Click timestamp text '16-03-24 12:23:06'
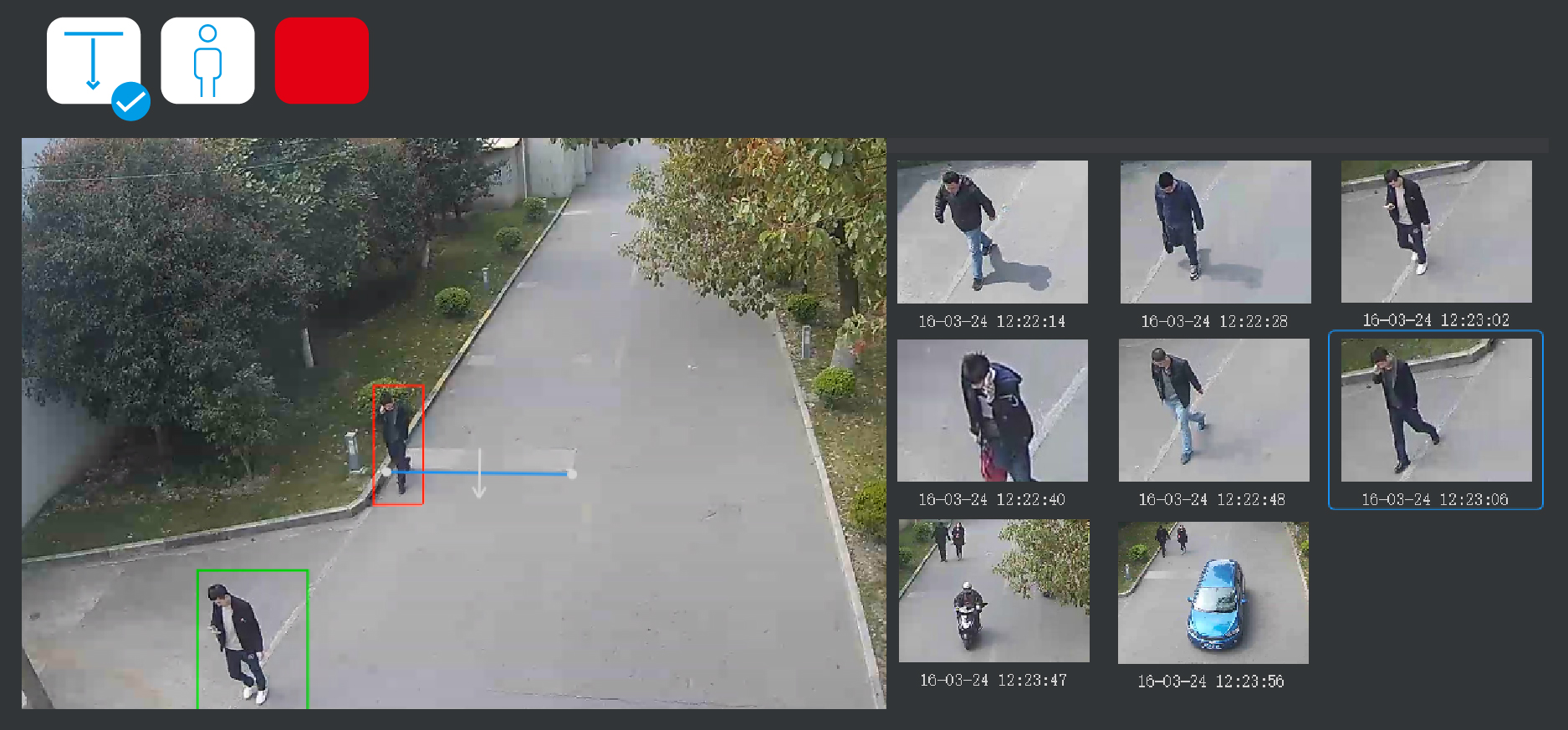Image resolution: width=1568 pixels, height=730 pixels. pos(1435,499)
